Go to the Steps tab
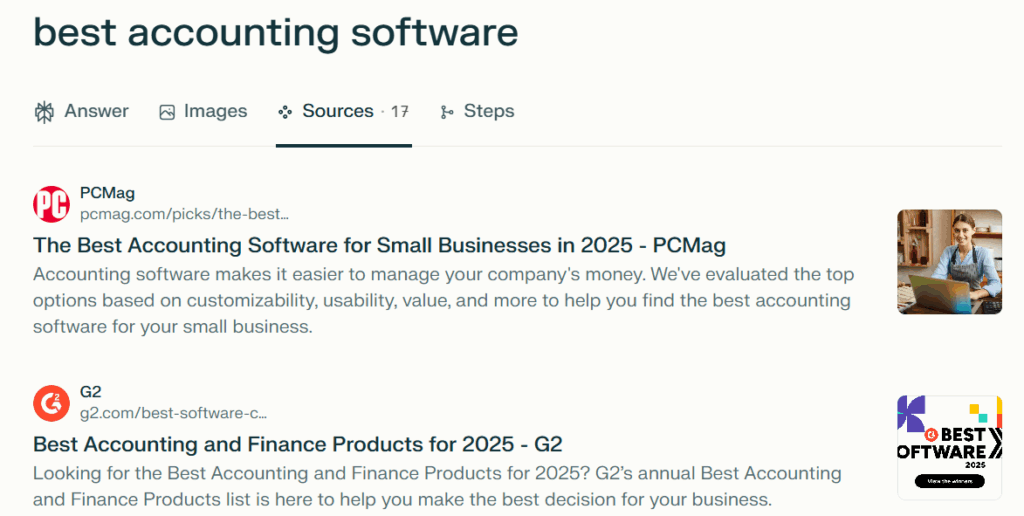The width and height of the screenshot is (1024, 516). pos(489,111)
